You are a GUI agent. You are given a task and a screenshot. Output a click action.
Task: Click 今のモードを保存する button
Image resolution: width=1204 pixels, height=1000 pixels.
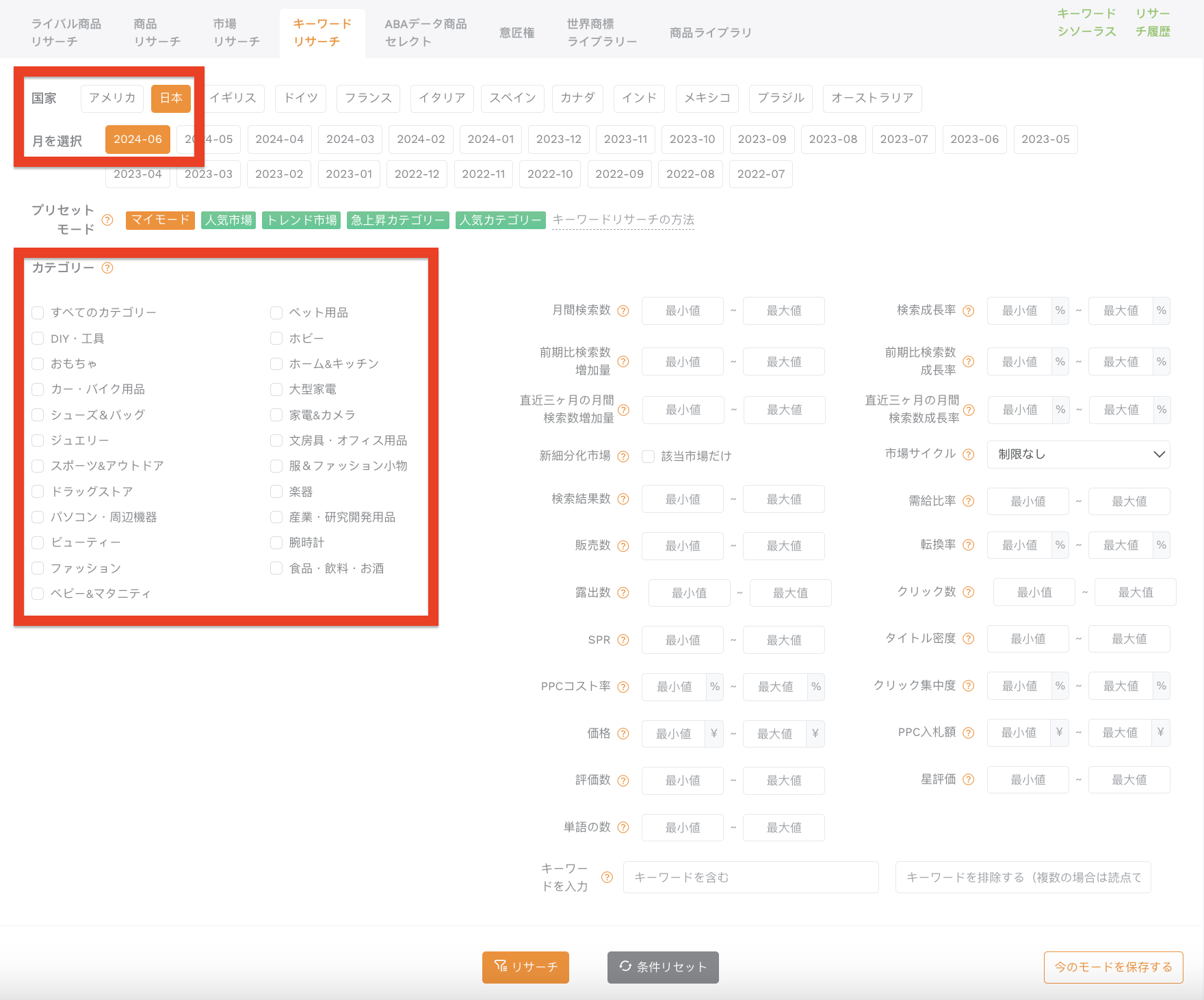point(1114,967)
